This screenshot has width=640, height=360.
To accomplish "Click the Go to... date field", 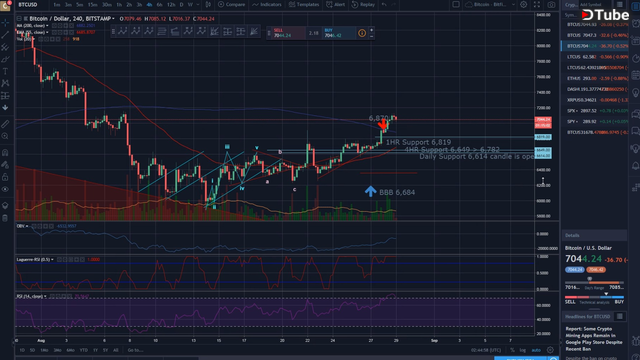I will (135, 350).
